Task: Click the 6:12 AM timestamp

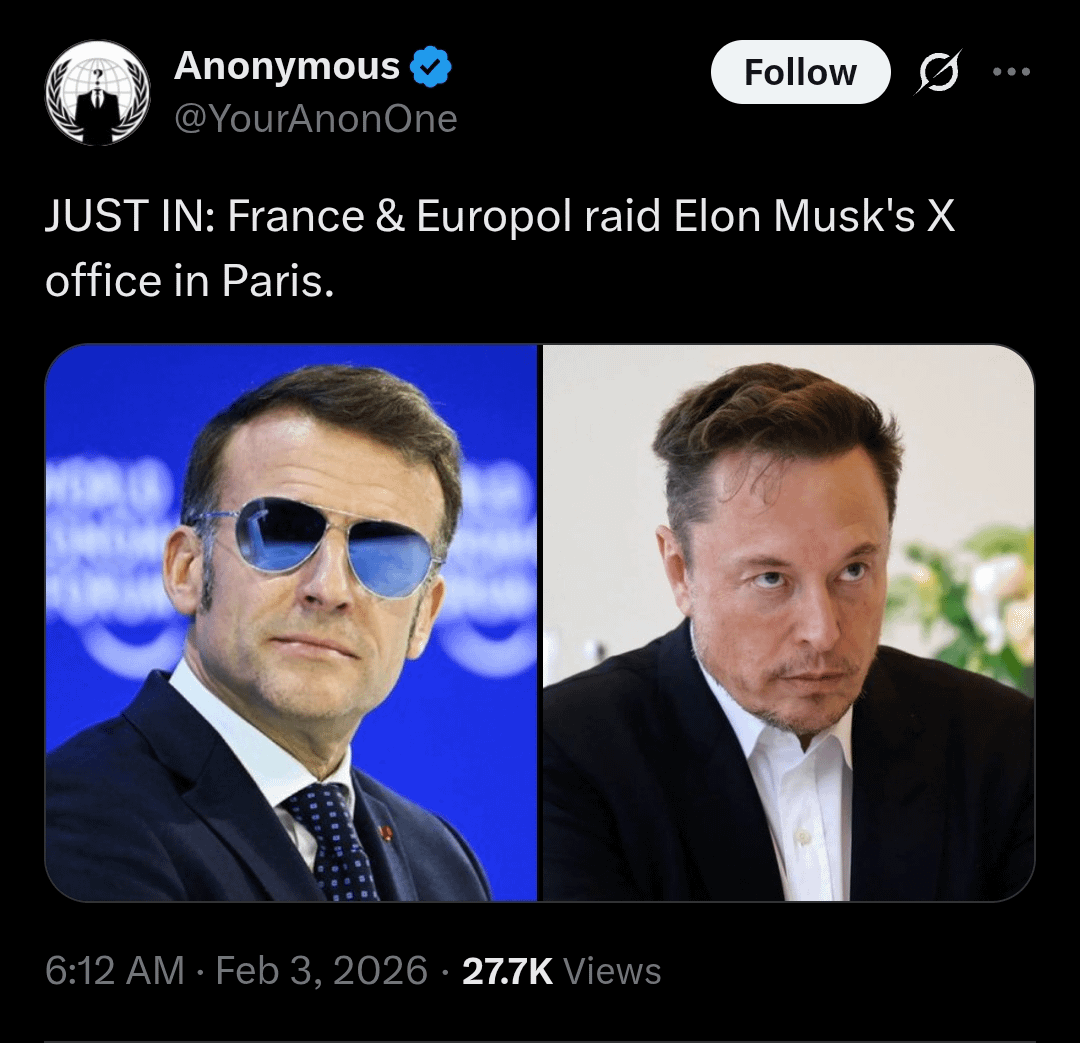Action: coord(115,971)
